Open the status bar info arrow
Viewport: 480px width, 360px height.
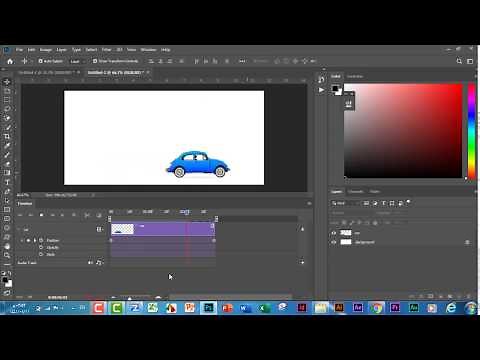93,195
